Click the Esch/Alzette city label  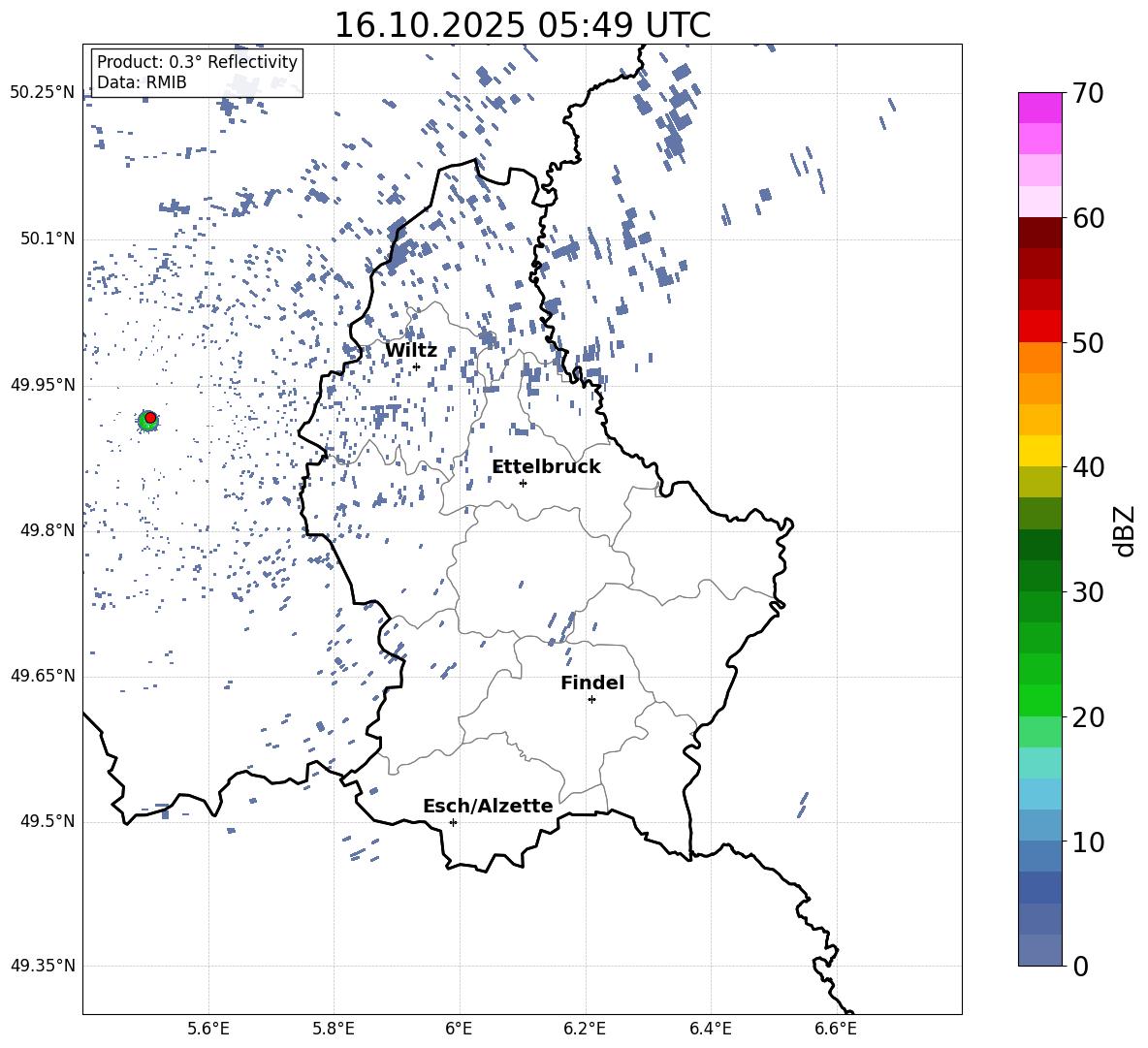click(x=489, y=806)
